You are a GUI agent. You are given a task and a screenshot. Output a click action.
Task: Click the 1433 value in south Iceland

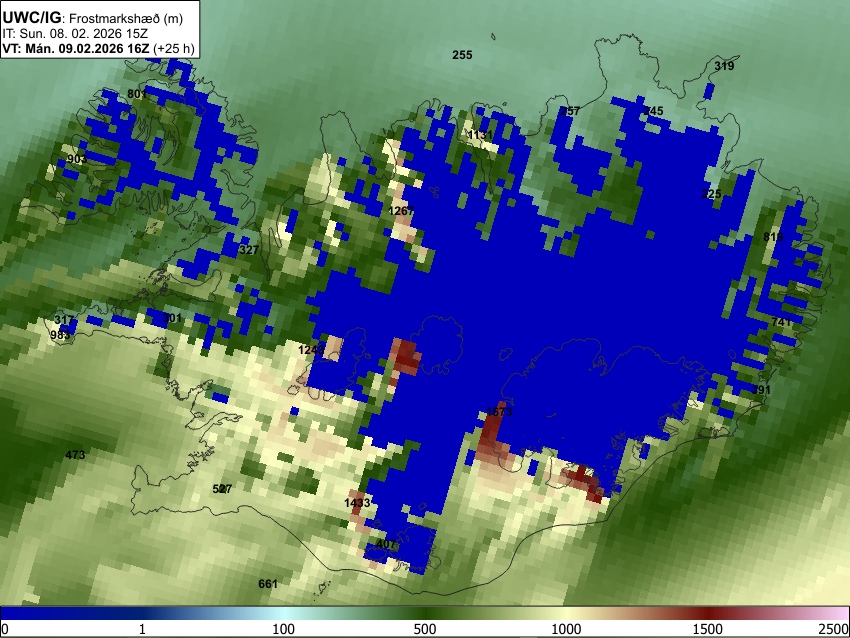coord(357,503)
